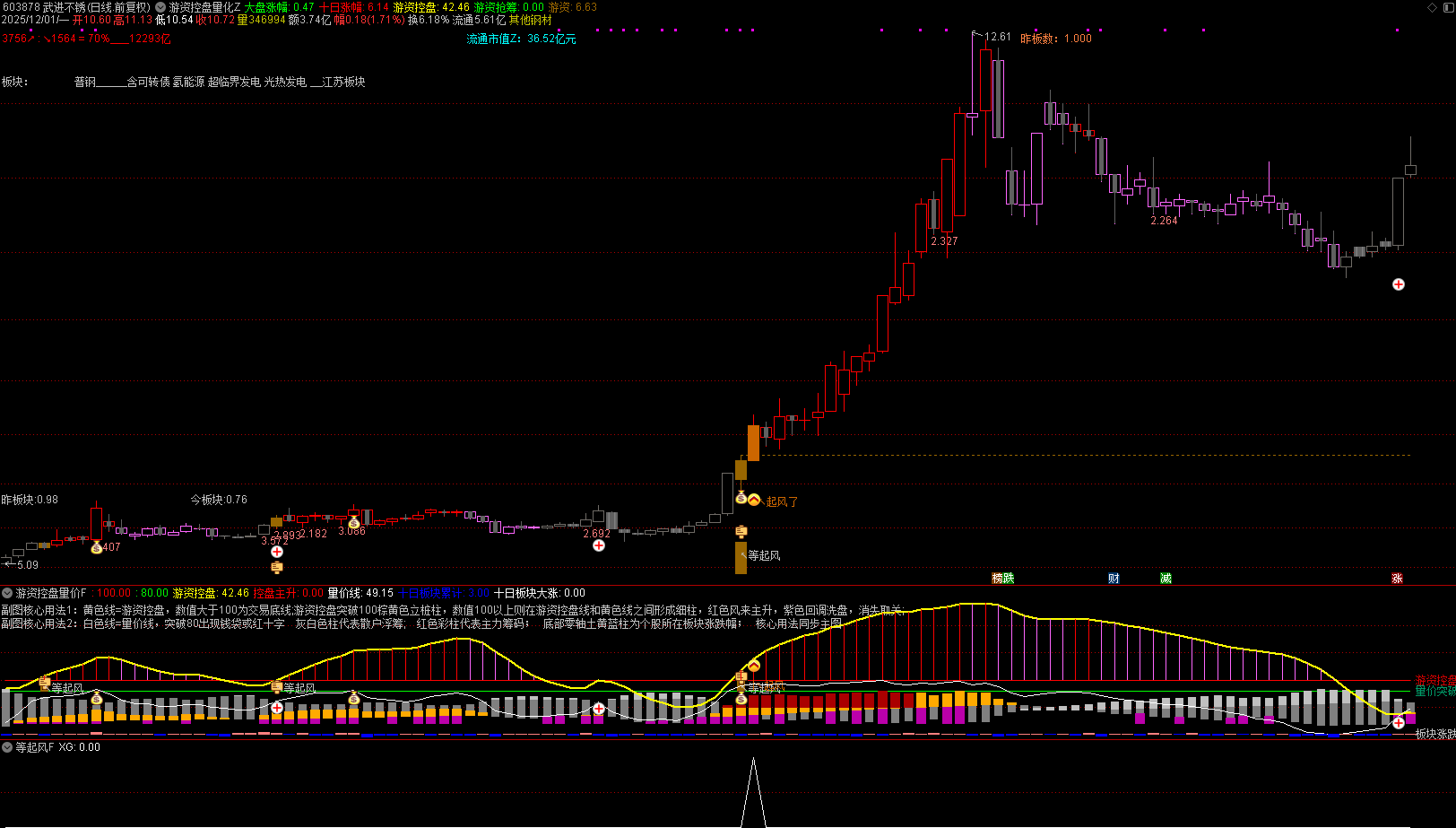Click the 昨板块:0.98 label
Image resolution: width=1456 pixels, height=828 pixels.
point(30,500)
